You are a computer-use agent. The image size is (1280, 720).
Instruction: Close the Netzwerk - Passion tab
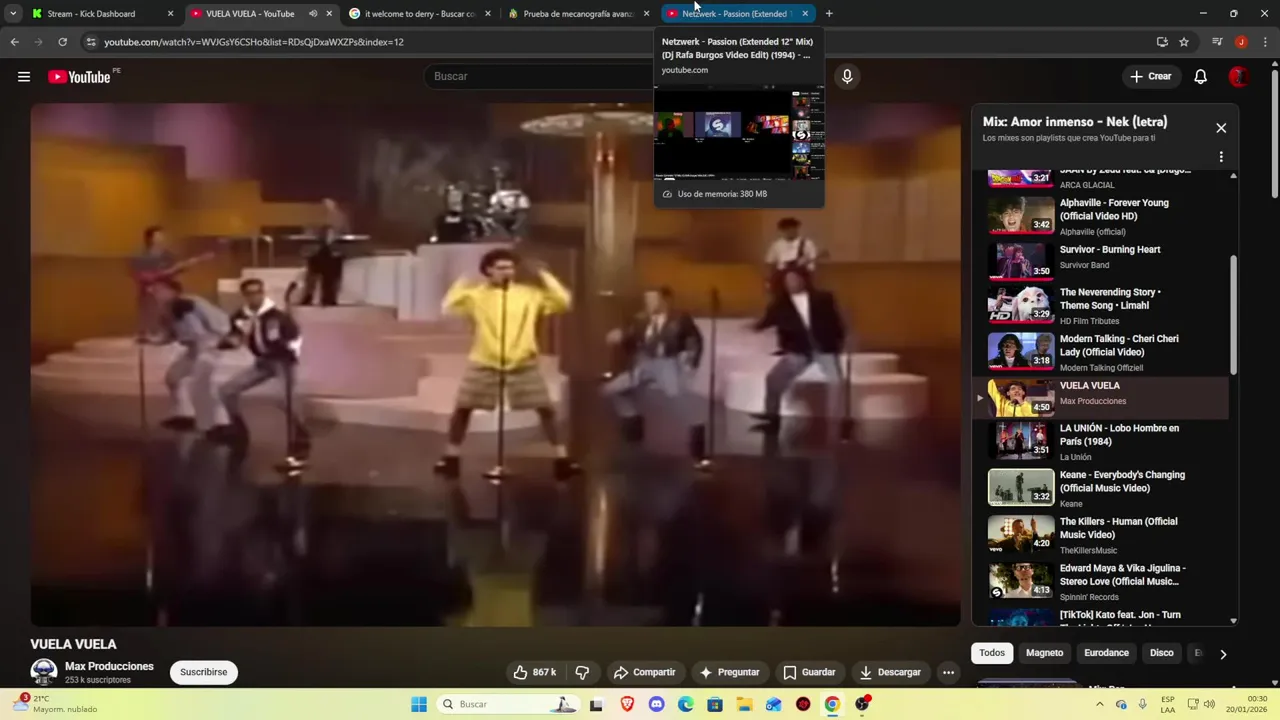pos(805,14)
